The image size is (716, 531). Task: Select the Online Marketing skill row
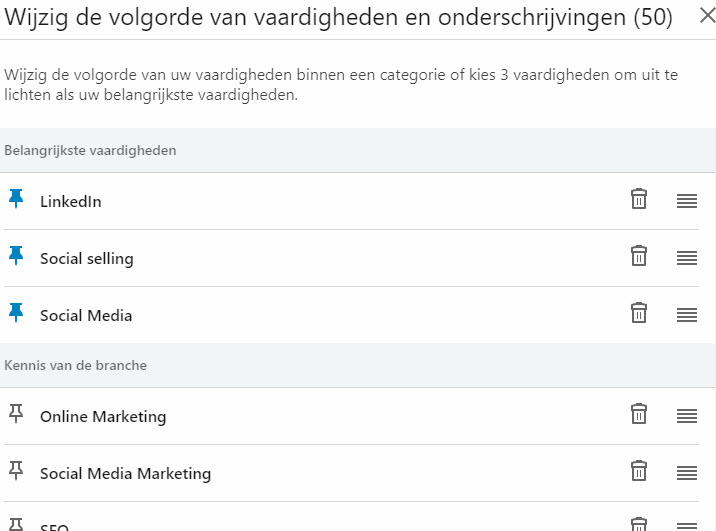(103, 417)
